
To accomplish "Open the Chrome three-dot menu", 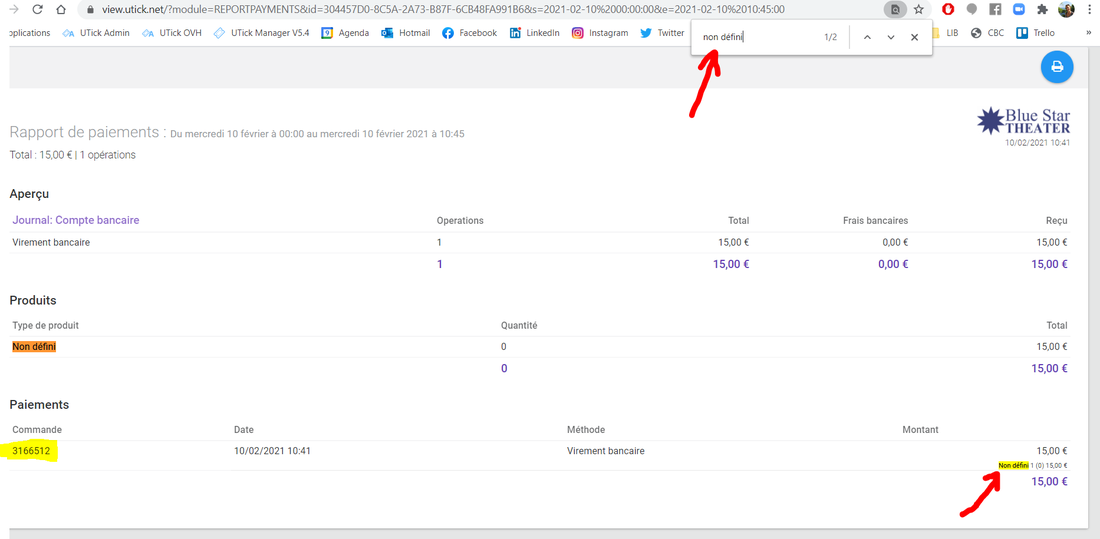I will 1089,10.
